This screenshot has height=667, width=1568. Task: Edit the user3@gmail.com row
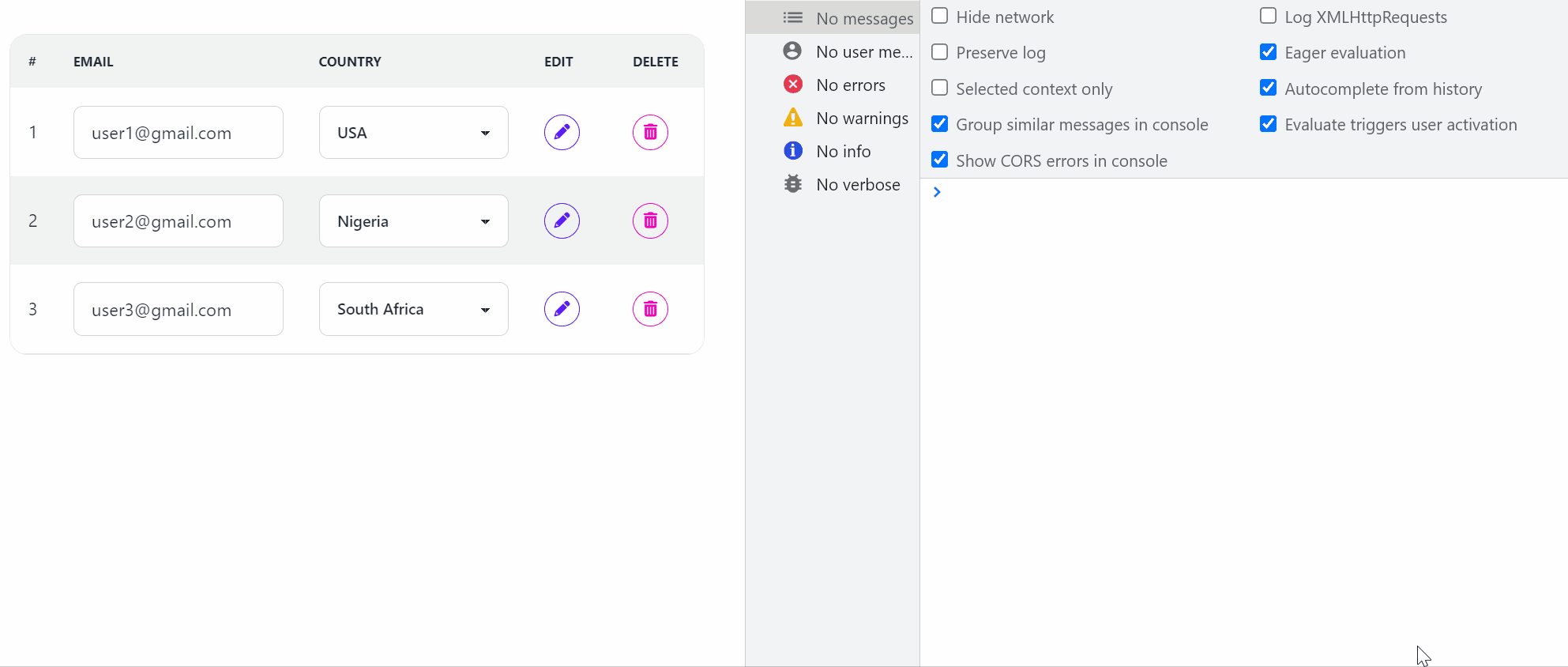(562, 309)
